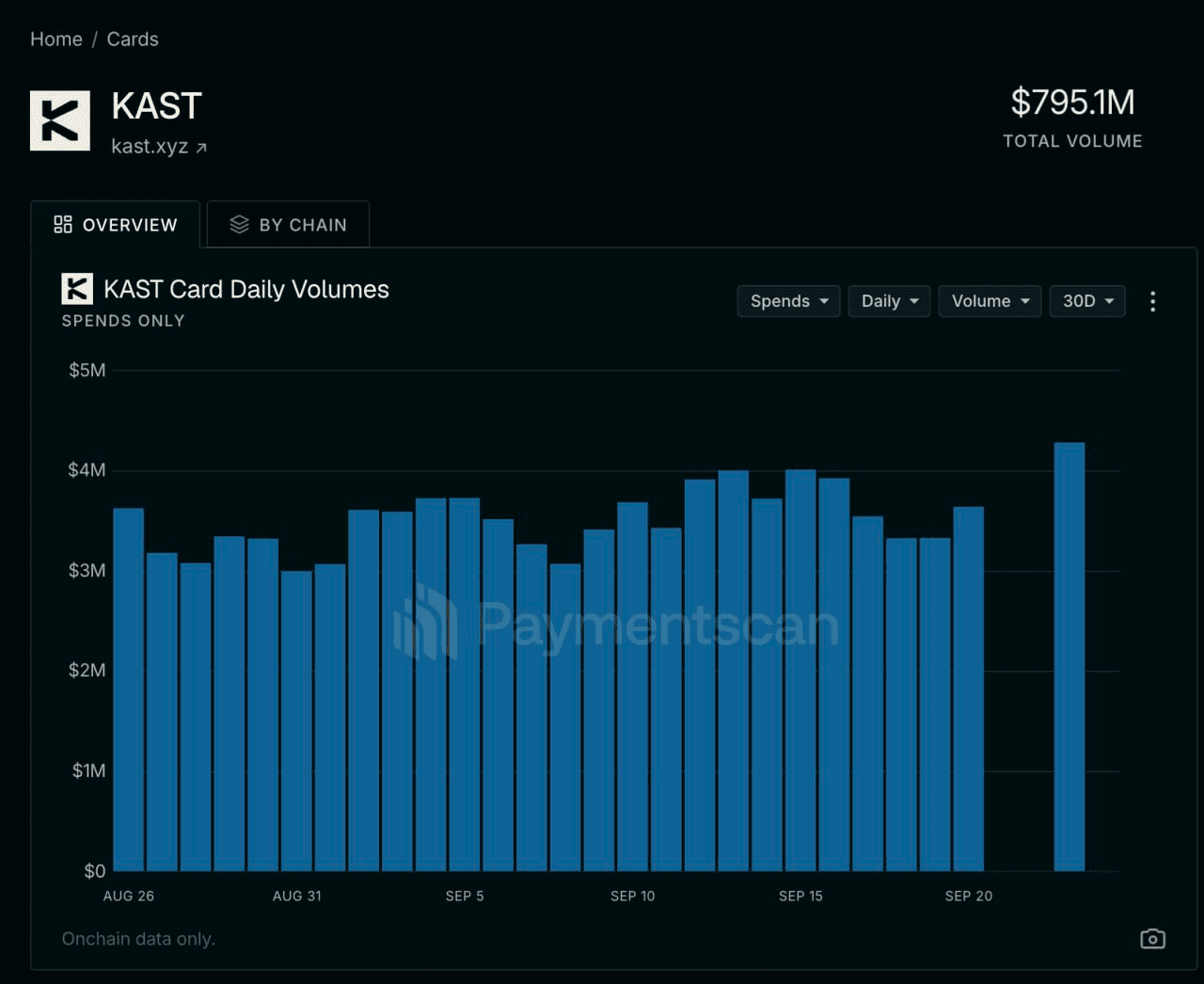This screenshot has width=1204, height=984.
Task: Click the KAST Card Daily Volumes title
Action: [246, 289]
